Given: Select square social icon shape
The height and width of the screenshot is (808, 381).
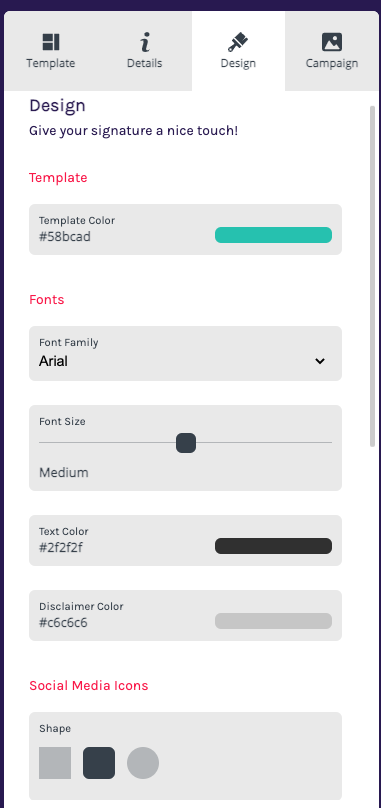Looking at the screenshot, I should coord(55,763).
